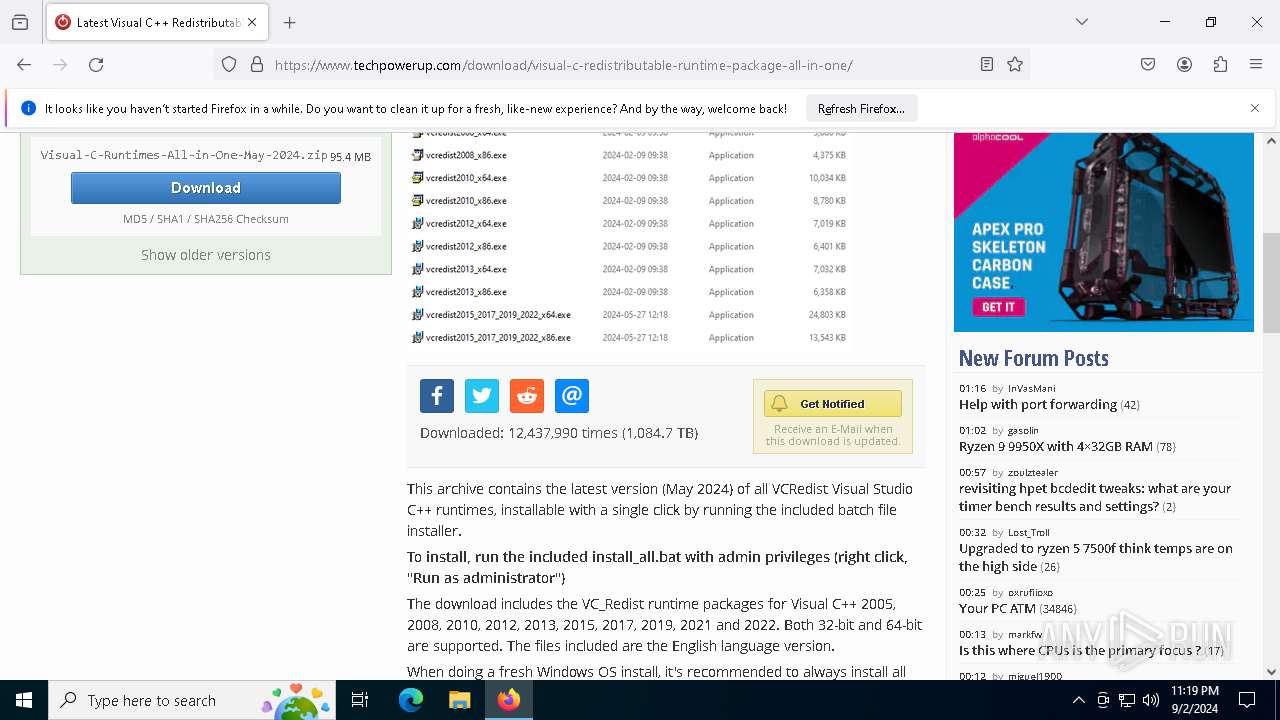Viewport: 1280px width, 720px height.
Task: Dismiss the refresh Firefox notification bar
Action: (x=1255, y=108)
